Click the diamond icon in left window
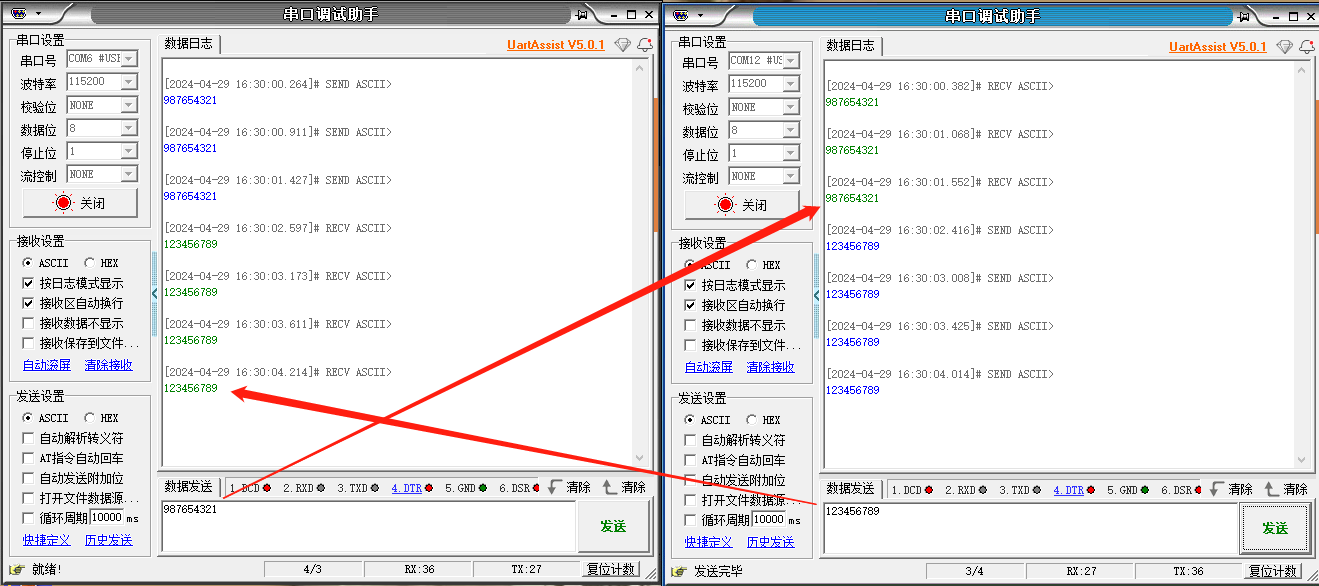1319x586 pixels. (623, 45)
